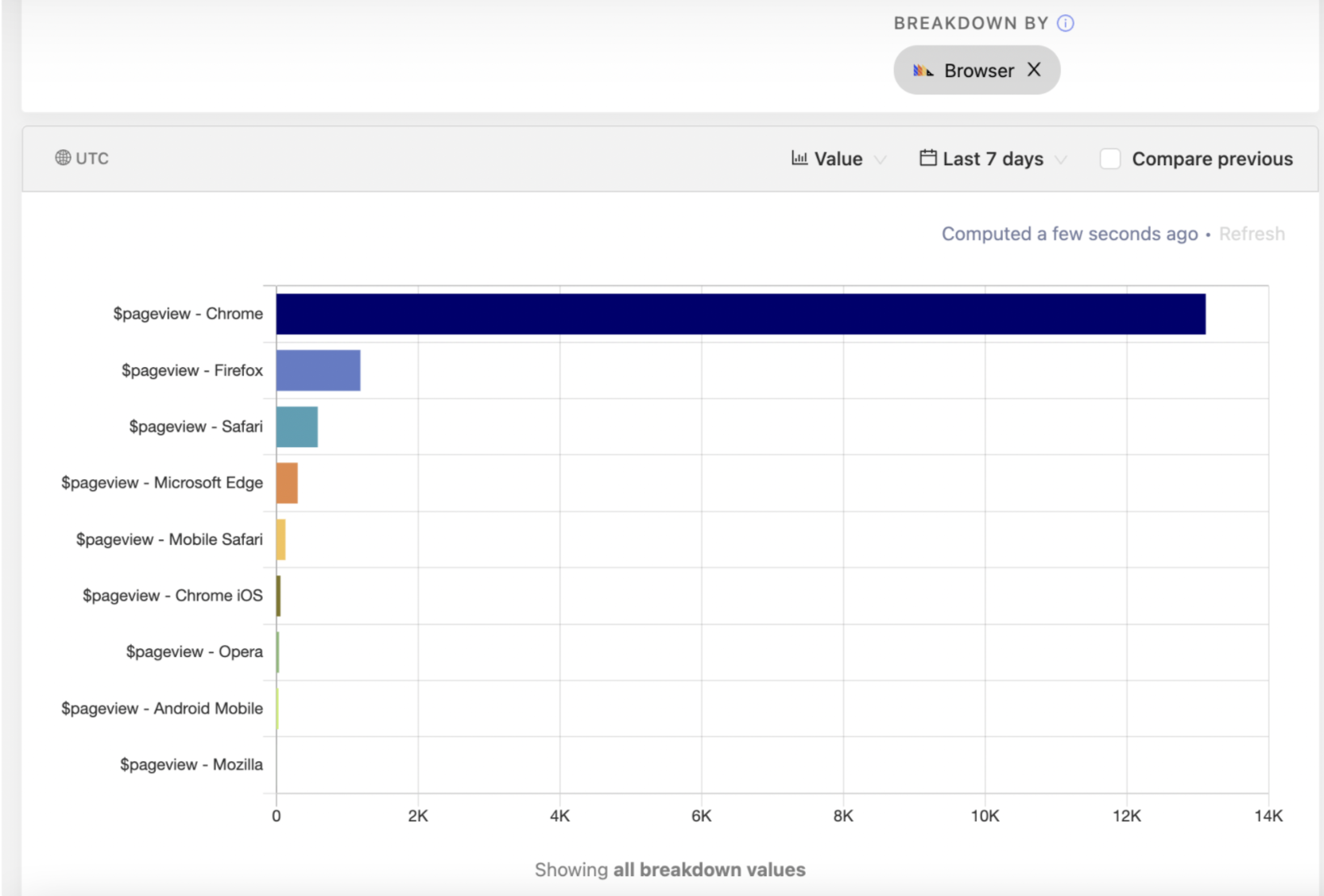Click the yellow Mobile Safari bar
The height and width of the screenshot is (896, 1324).
click(281, 539)
